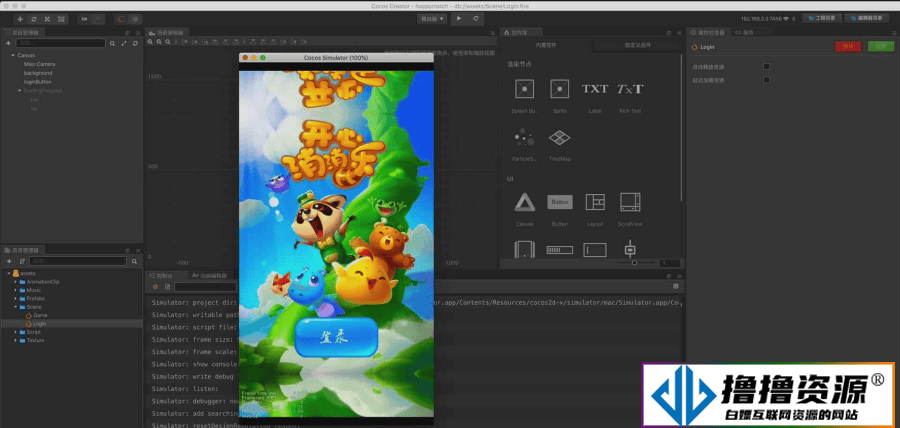This screenshot has width=900, height=428.
Task: Switch to the console tab
Action: [165, 275]
